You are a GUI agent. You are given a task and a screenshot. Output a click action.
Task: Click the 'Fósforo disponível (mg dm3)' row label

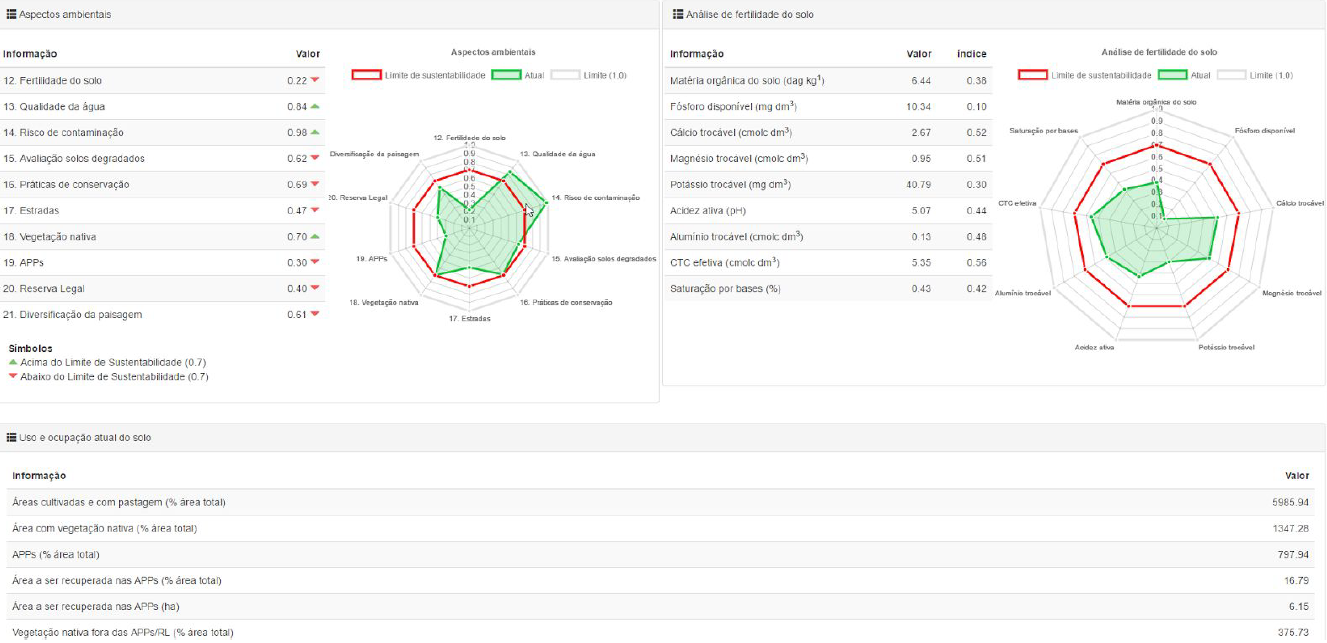(732, 107)
